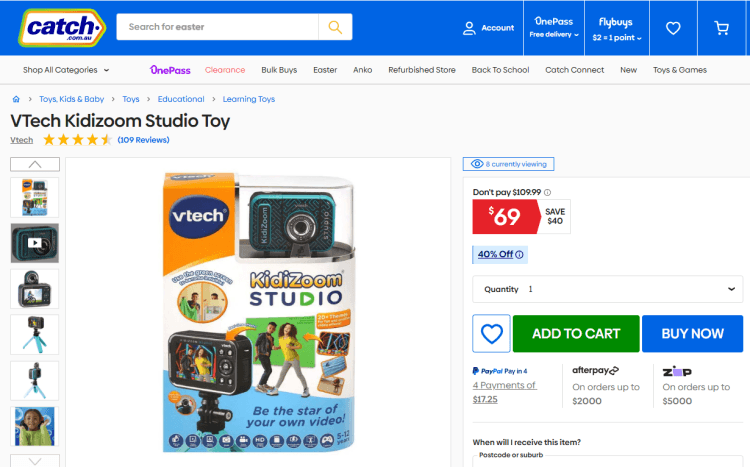Select second camera-on-tripod thumbnail
The width and height of the screenshot is (750, 467).
click(x=34, y=380)
